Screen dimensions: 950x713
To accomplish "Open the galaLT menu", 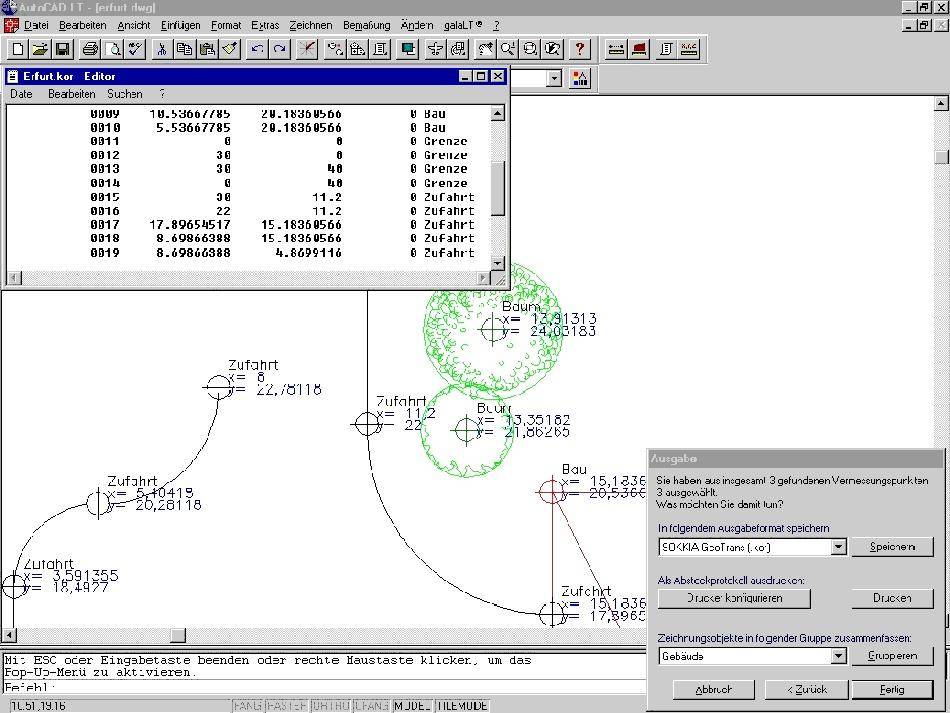I will click(x=463, y=25).
